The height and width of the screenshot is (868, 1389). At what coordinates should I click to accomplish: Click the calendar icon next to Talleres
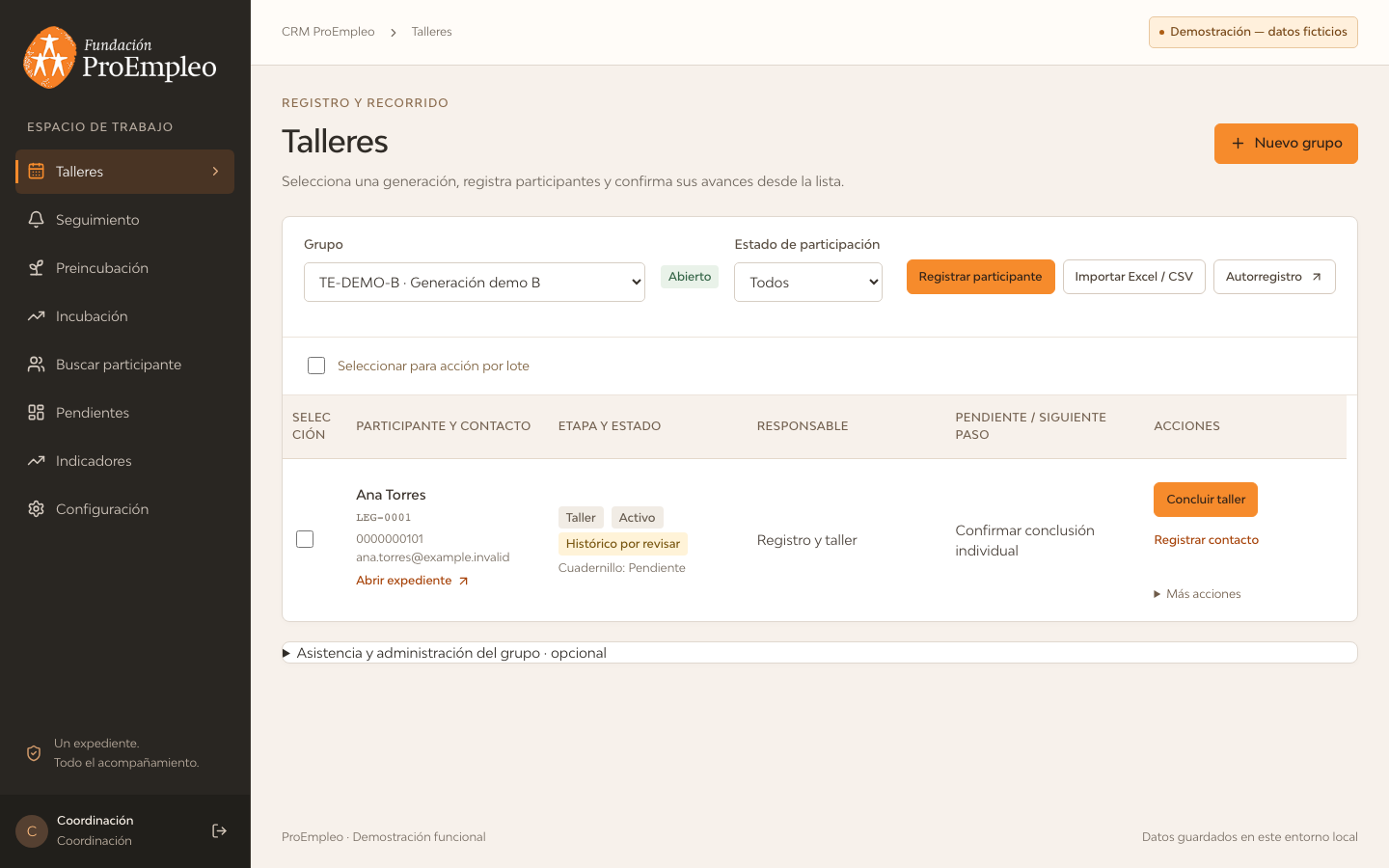coord(36,172)
